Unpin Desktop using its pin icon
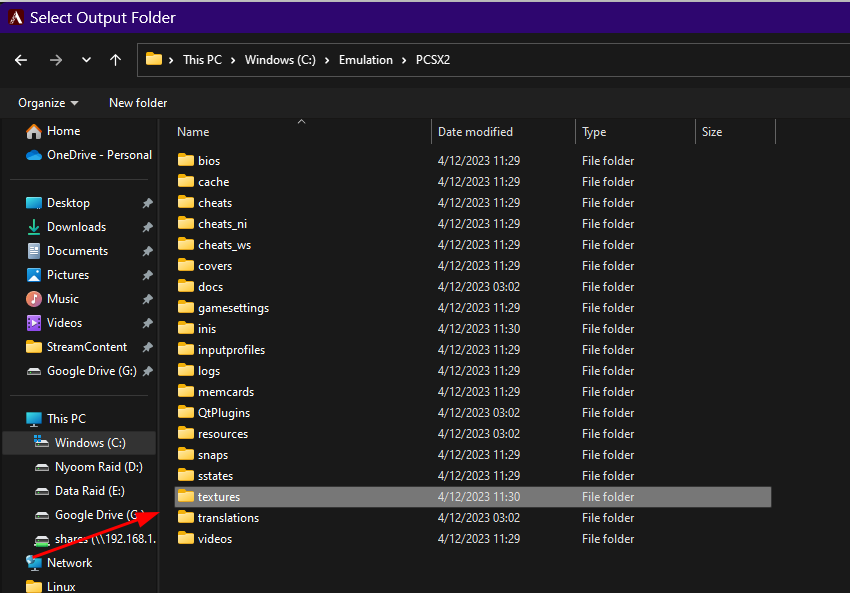The image size is (850, 593). click(x=147, y=203)
